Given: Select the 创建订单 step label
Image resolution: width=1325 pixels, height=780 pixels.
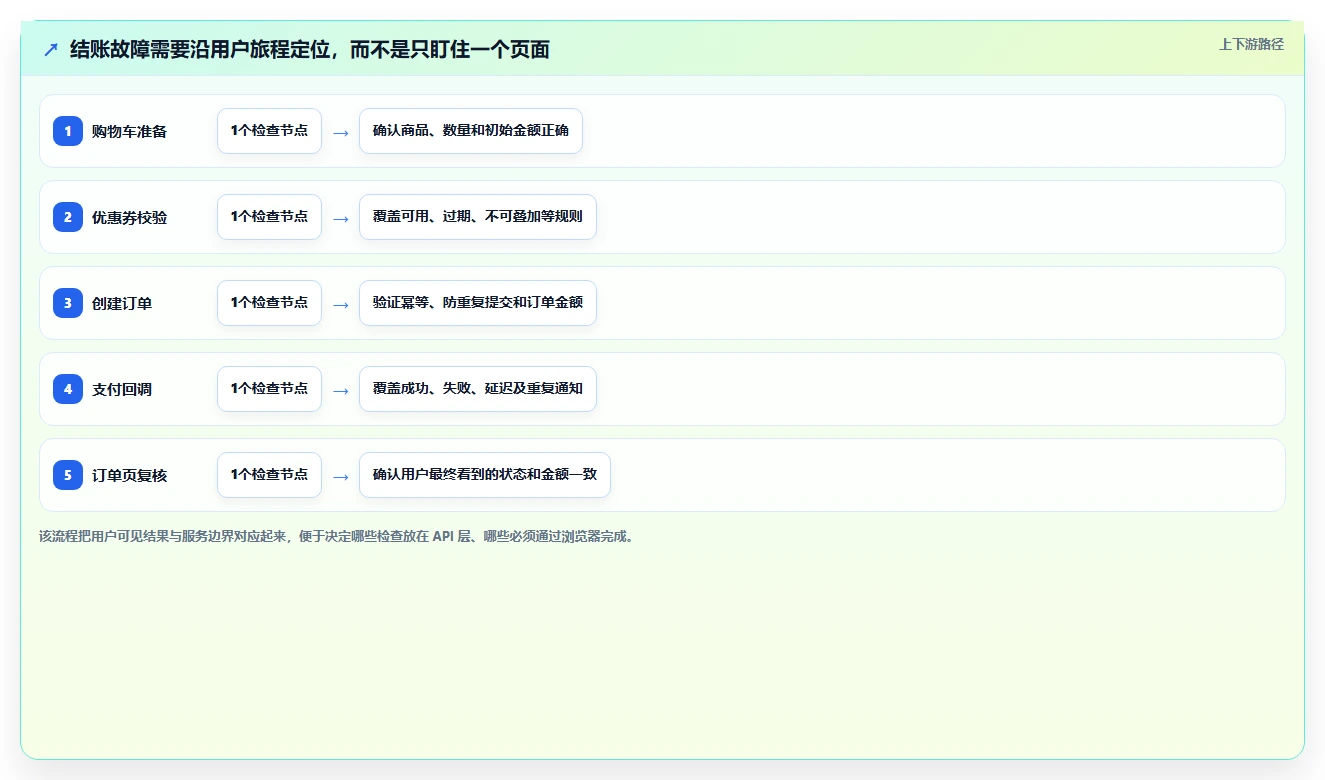Looking at the screenshot, I should 122,304.
